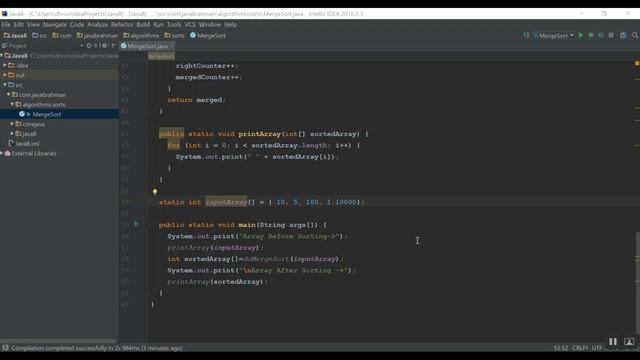Open the Navigate menu

(55, 24)
